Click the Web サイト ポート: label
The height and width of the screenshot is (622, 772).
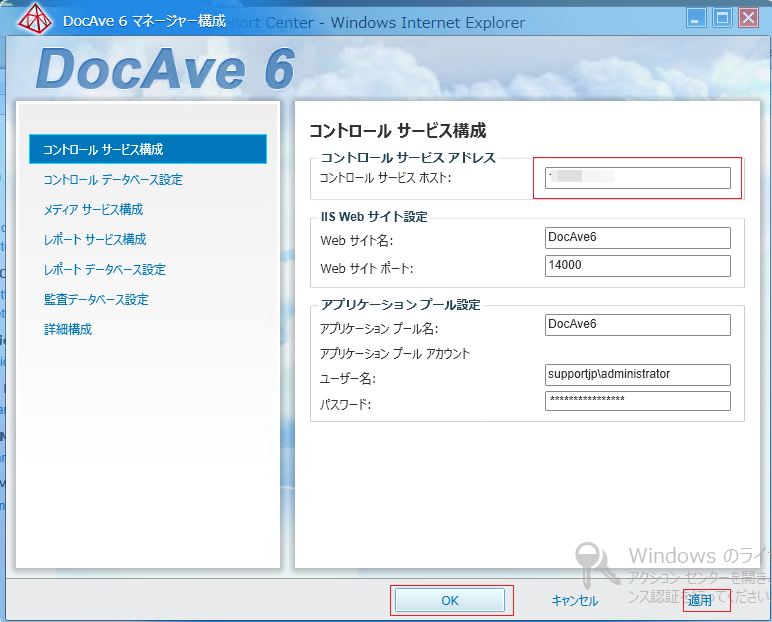(x=367, y=268)
